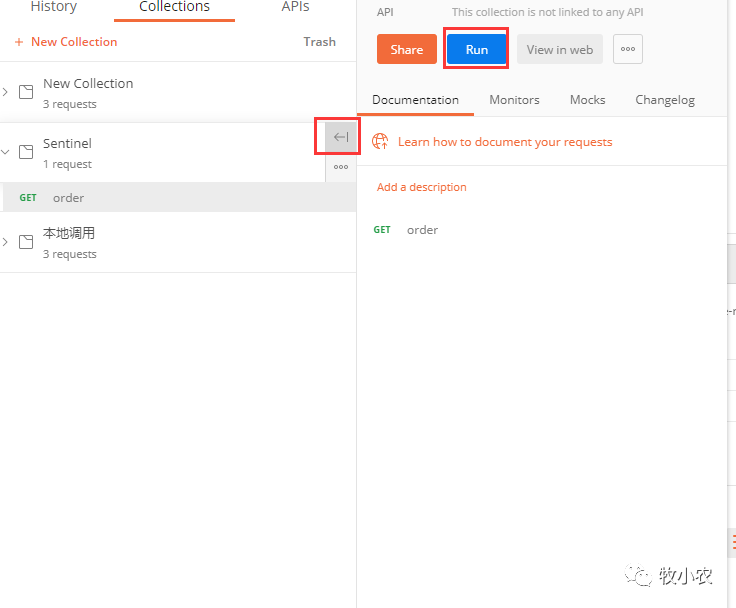Click plus icon for New Collection
Image resolution: width=736 pixels, height=608 pixels.
[19, 42]
